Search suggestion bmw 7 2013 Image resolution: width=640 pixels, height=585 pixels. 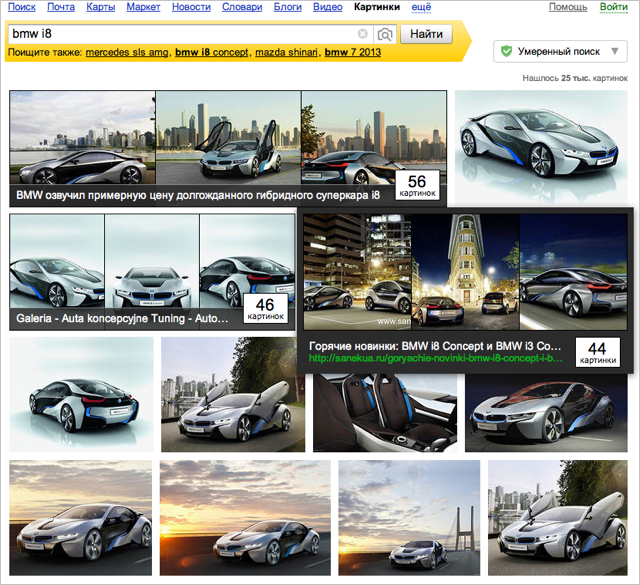click(353, 52)
